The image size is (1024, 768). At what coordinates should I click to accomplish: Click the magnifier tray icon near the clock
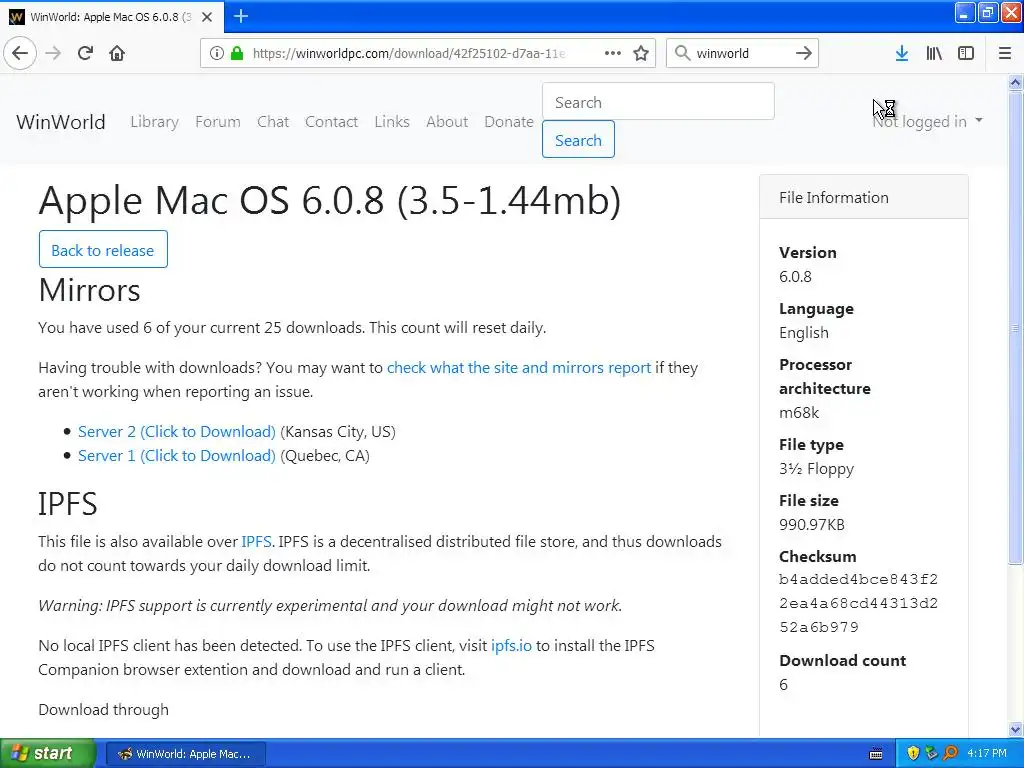pyautogui.click(x=950, y=754)
